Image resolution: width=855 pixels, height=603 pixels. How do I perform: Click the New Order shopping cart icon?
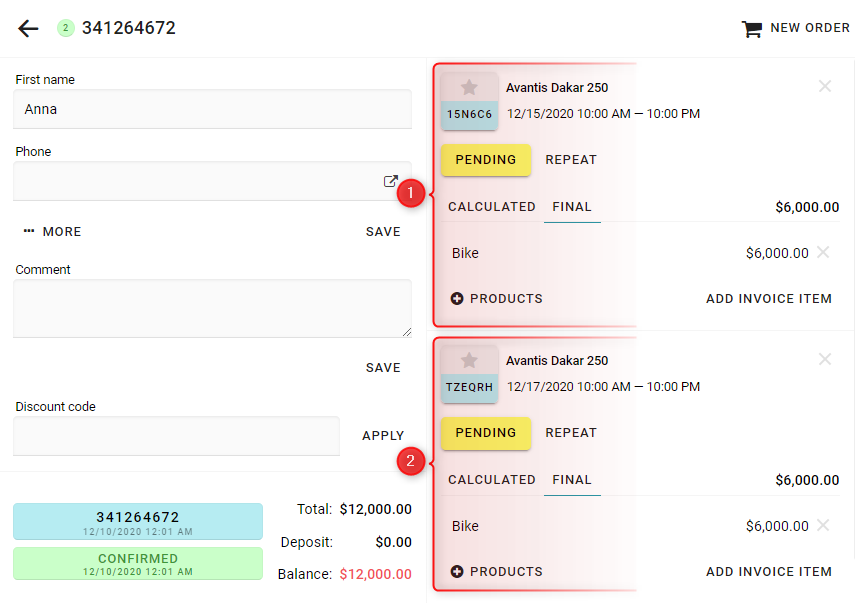752,29
